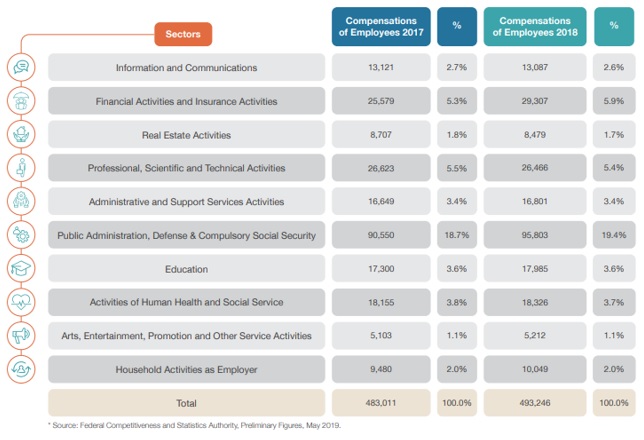Click the teal percent column header
Viewport: 644px width, 440px height.
click(614, 26)
